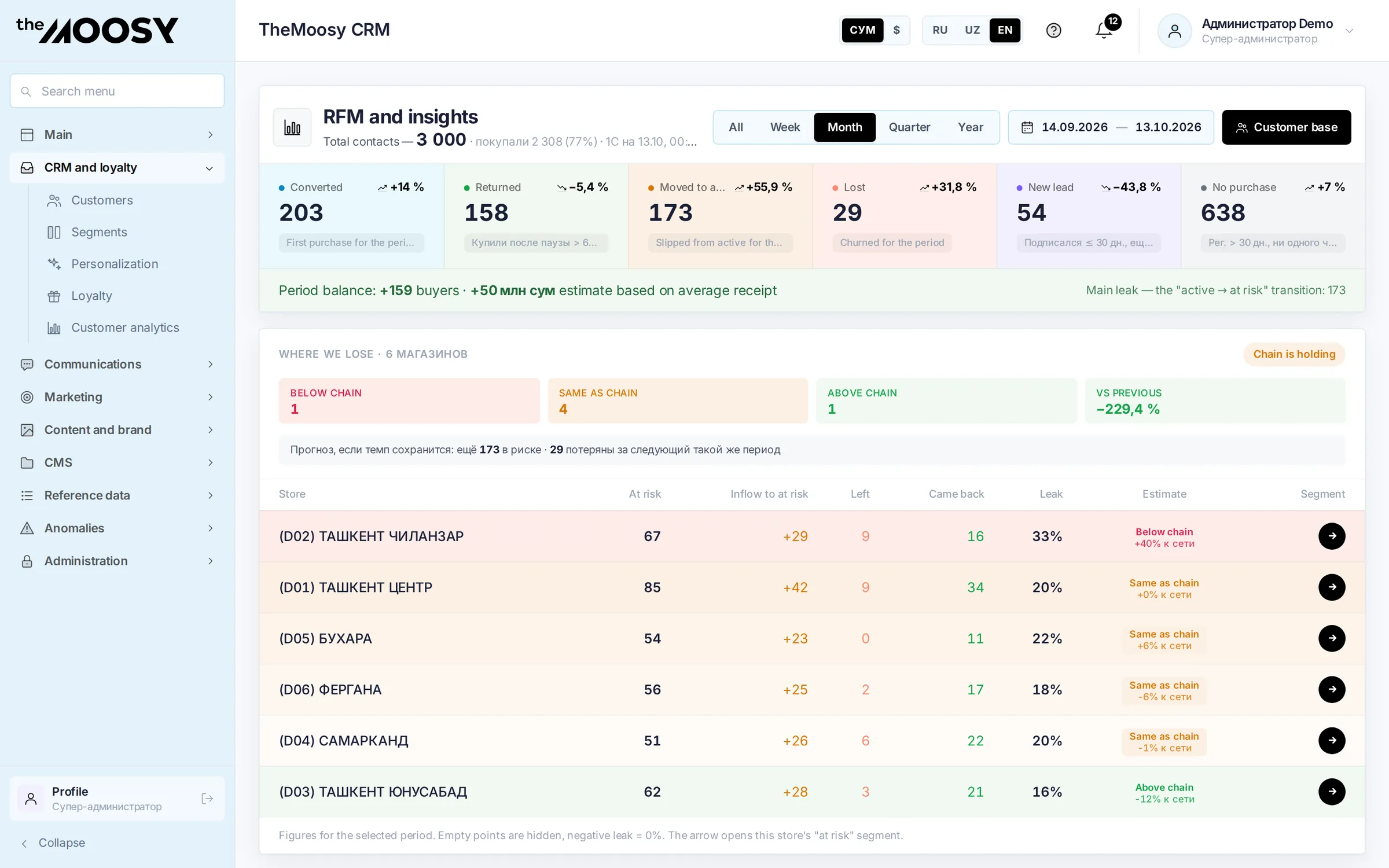Collapse CRM and loyalty section

click(117, 168)
